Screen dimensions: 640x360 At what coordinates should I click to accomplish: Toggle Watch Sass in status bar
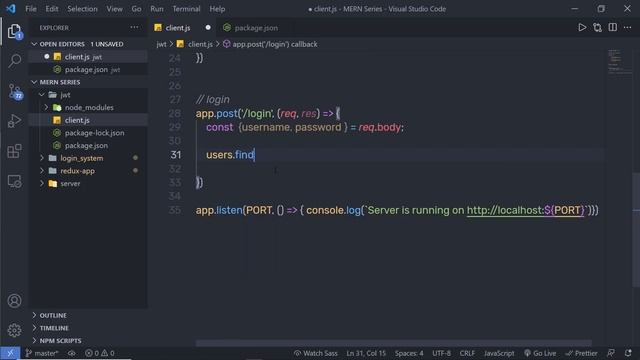click(x=316, y=353)
